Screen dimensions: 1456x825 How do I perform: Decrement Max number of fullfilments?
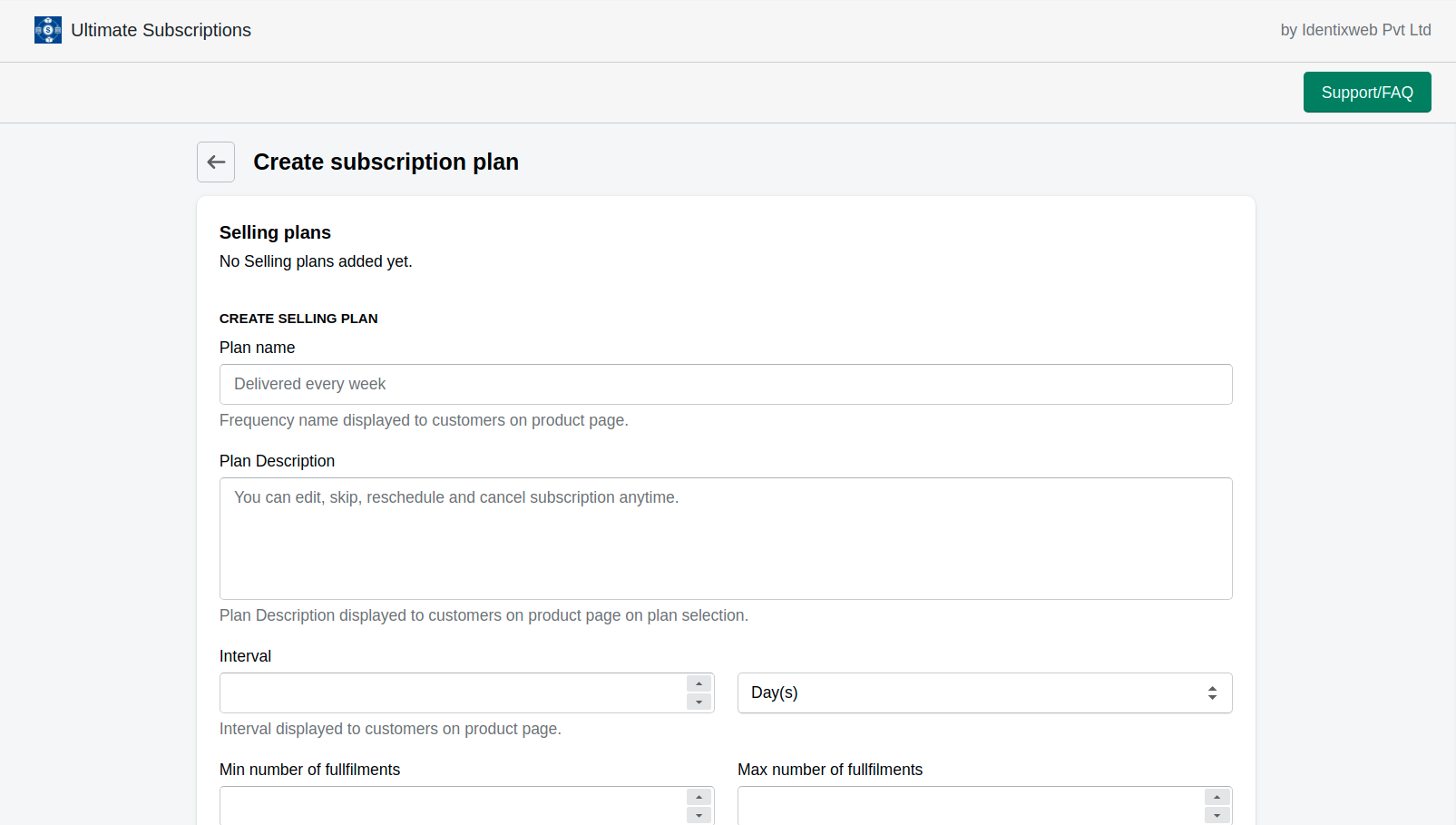[x=1217, y=815]
